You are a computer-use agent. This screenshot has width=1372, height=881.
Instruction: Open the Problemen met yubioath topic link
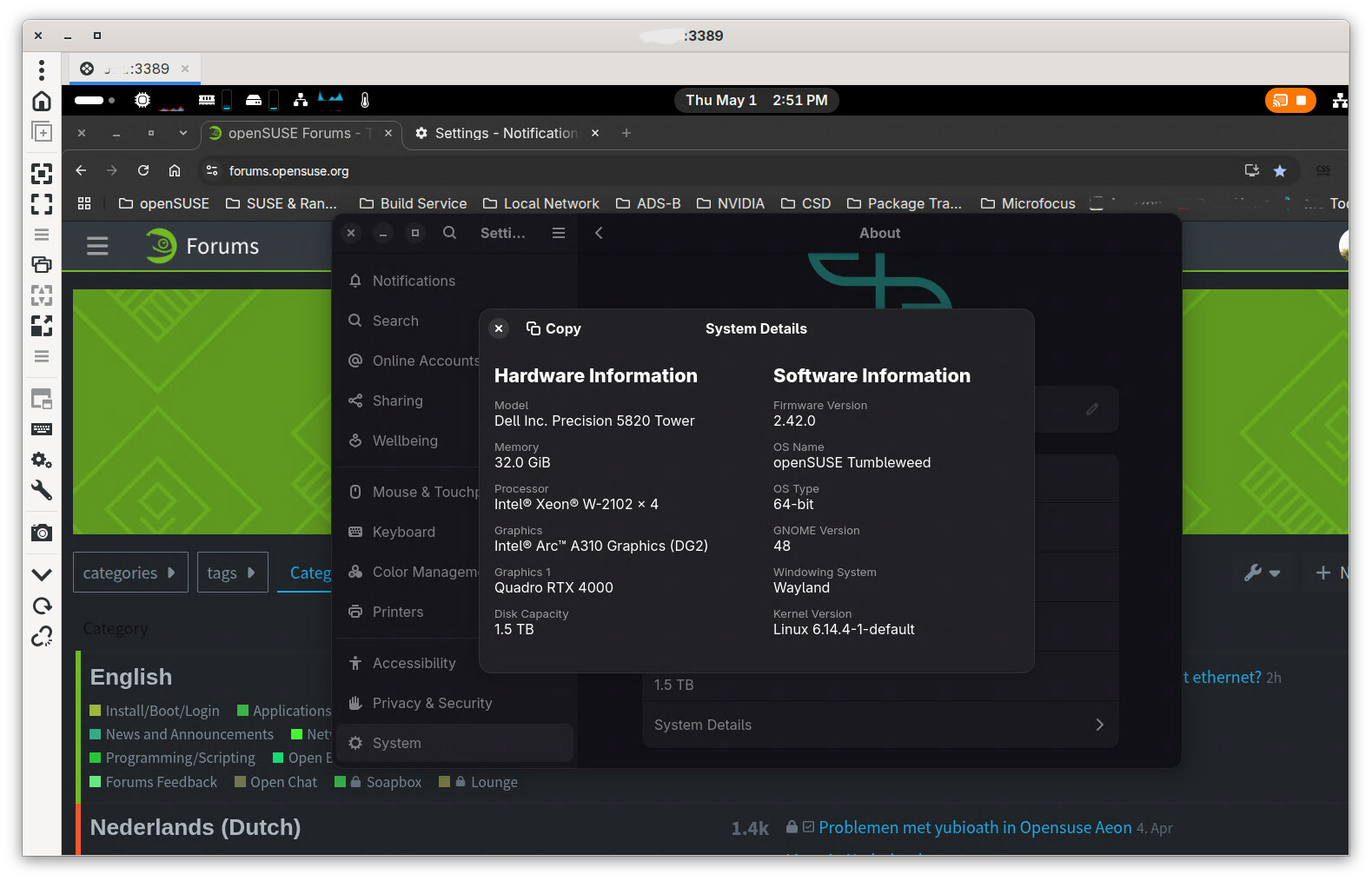click(x=975, y=827)
